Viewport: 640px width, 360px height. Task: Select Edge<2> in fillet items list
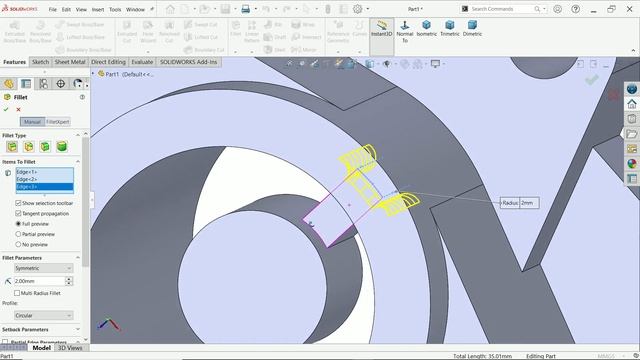(x=44, y=179)
